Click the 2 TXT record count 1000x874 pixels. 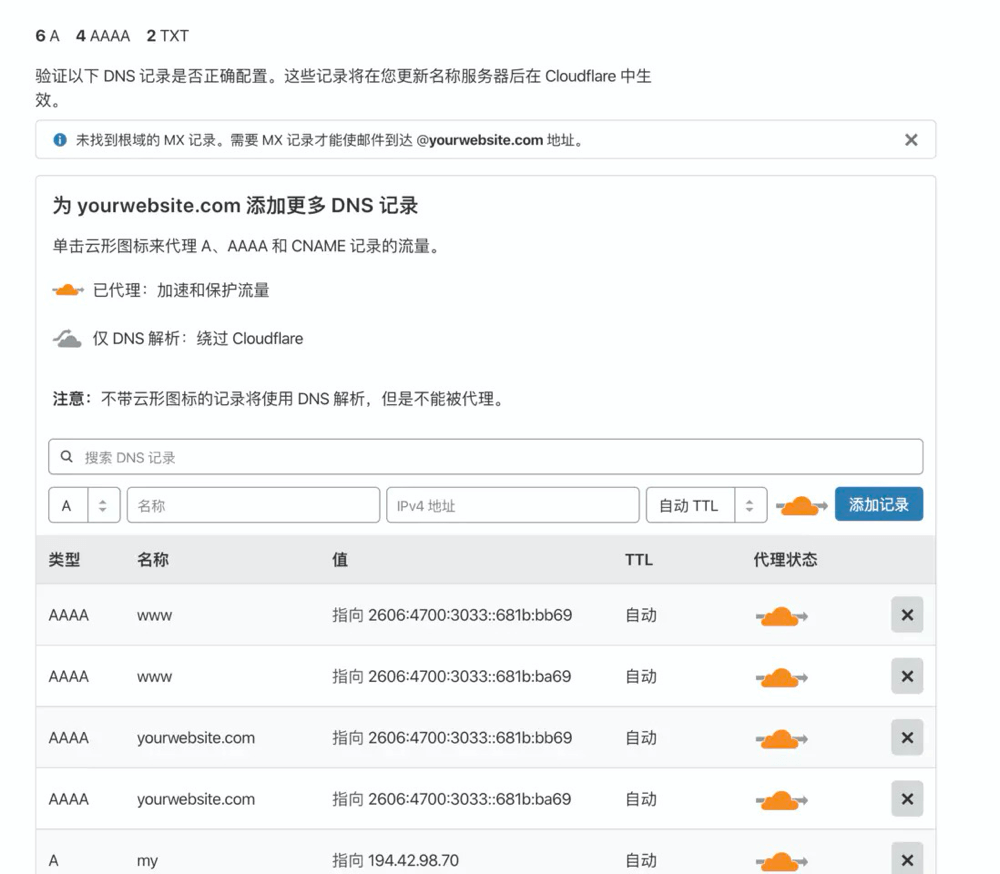click(167, 36)
